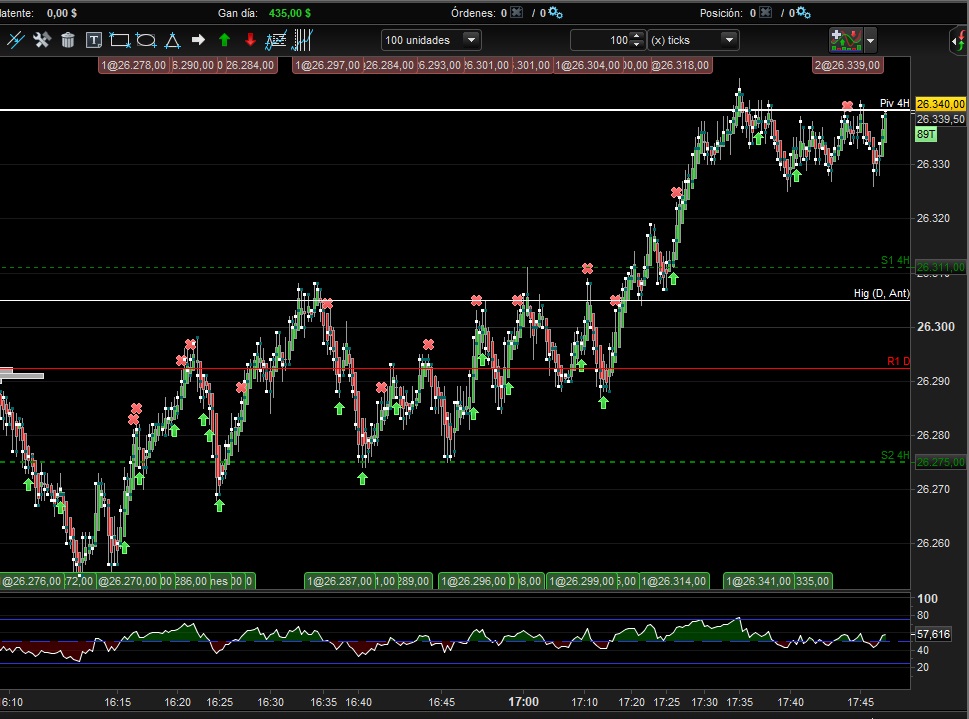The image size is (969, 719).
Task: Increase the tick count stepper value
Action: point(637,36)
